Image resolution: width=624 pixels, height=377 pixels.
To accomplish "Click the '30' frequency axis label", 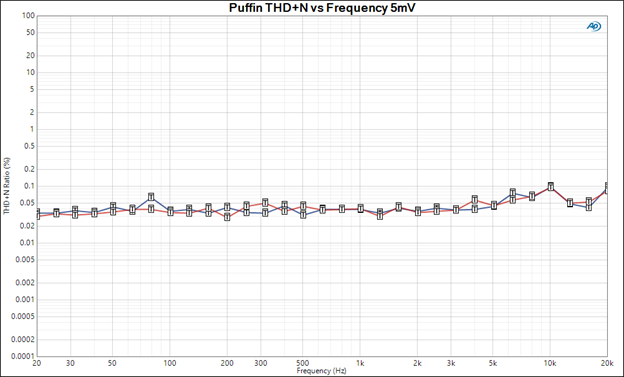I will tap(70, 363).
